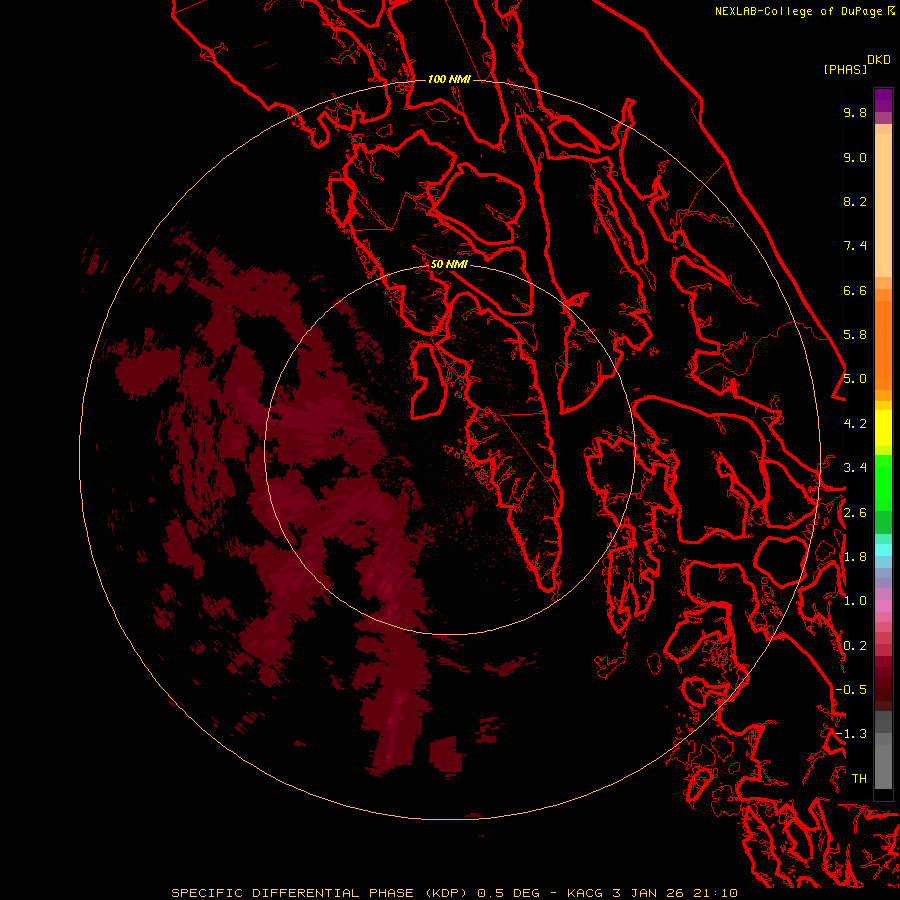The width and height of the screenshot is (900, 900).
Task: Click the NEXLAB-College of DuPage label
Action: click(x=800, y=11)
